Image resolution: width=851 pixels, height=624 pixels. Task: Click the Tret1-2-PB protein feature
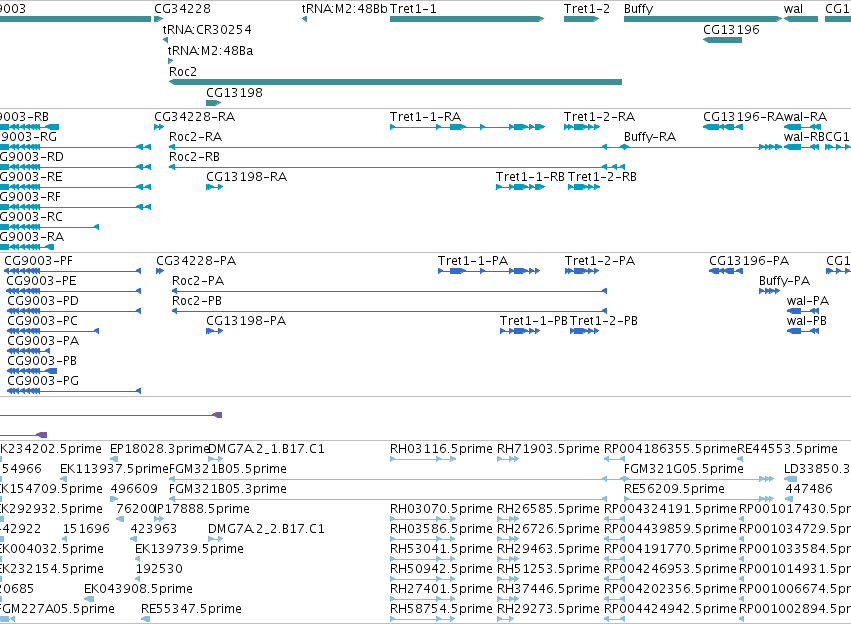point(585,331)
